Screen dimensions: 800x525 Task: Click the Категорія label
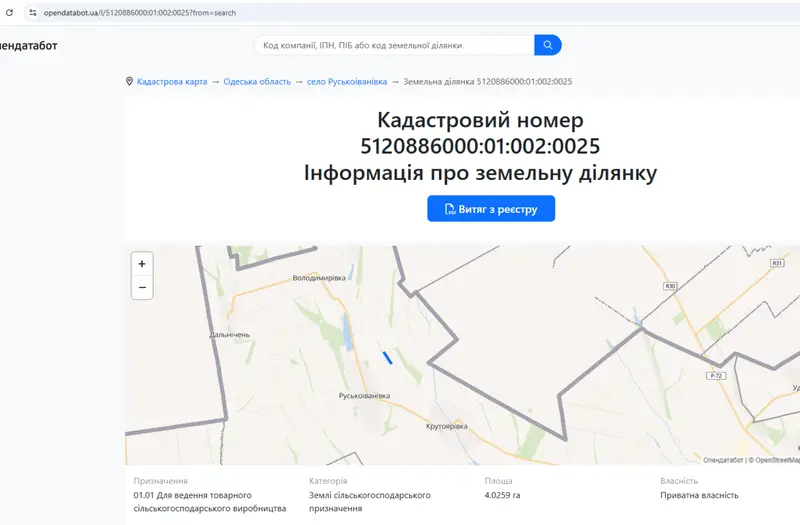[328, 481]
